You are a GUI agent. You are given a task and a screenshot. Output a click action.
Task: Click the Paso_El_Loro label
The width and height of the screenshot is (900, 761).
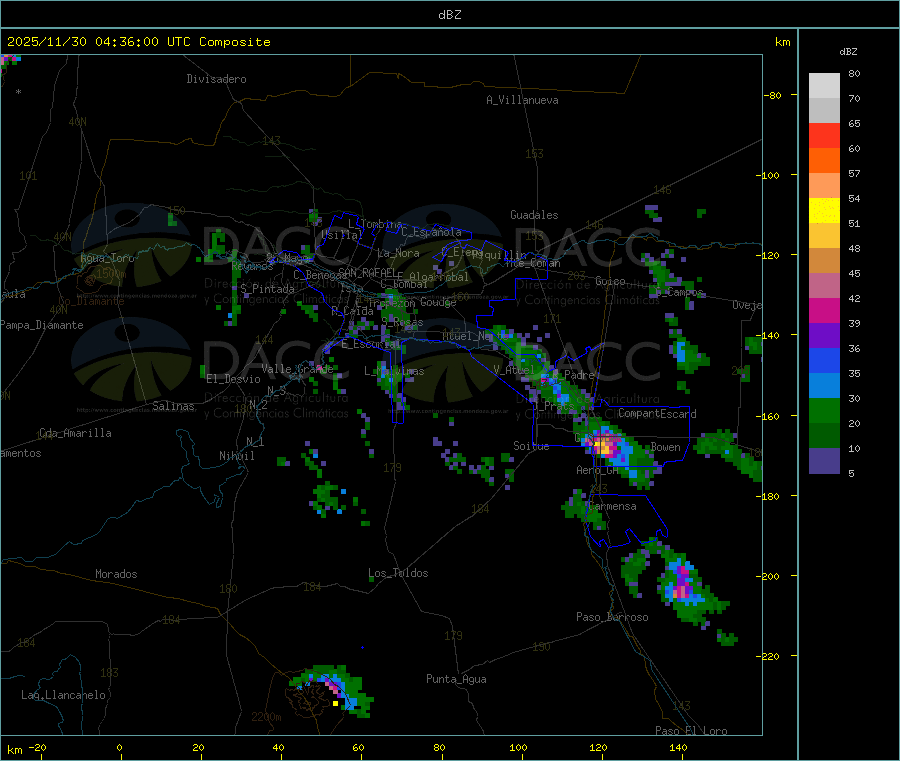691,731
